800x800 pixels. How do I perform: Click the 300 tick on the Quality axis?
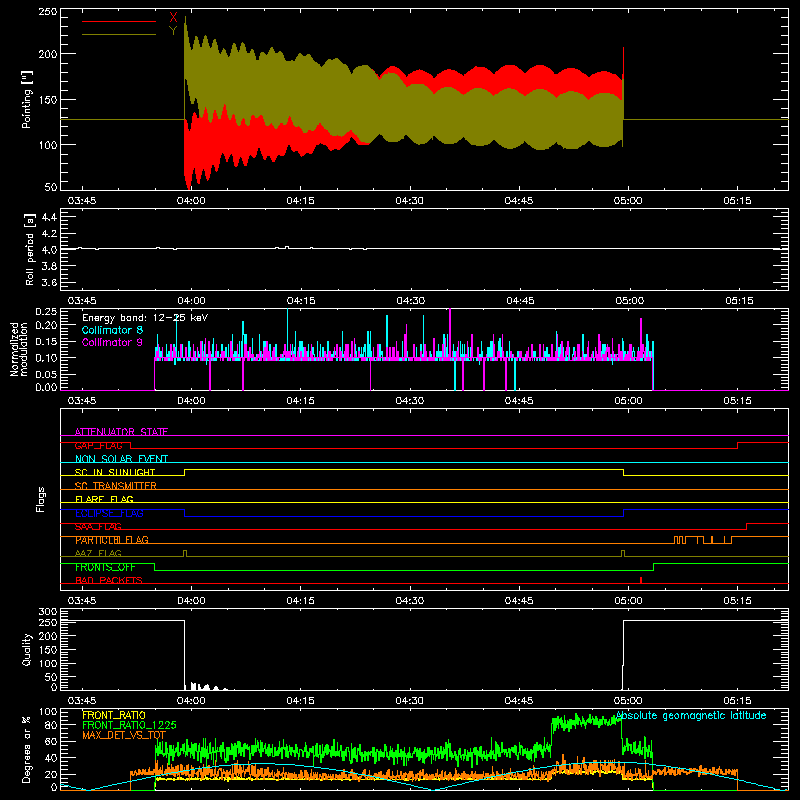click(47, 612)
